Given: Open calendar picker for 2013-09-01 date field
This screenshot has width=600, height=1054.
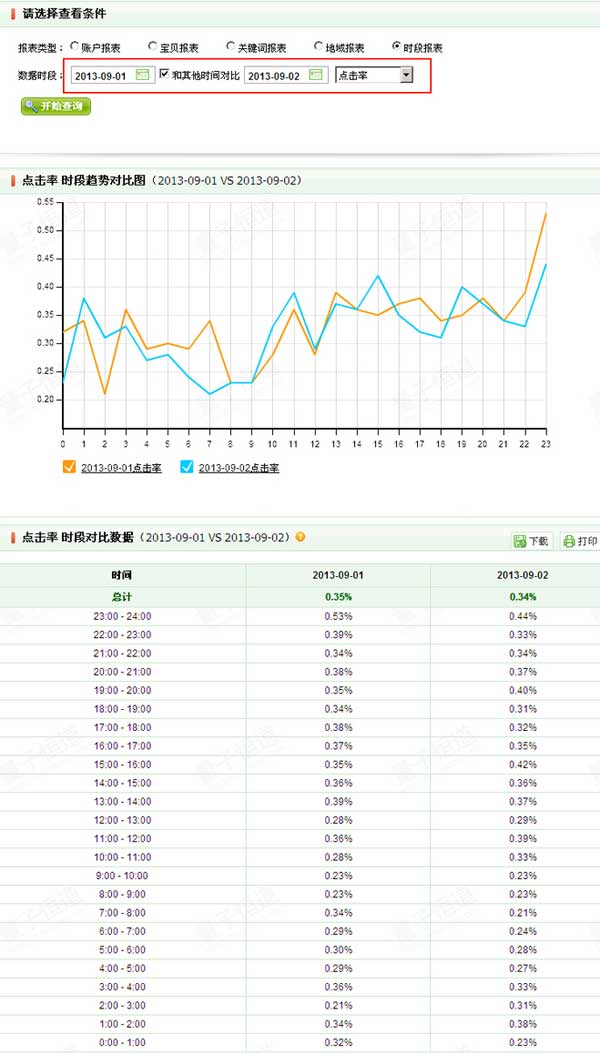Looking at the screenshot, I should [142, 75].
